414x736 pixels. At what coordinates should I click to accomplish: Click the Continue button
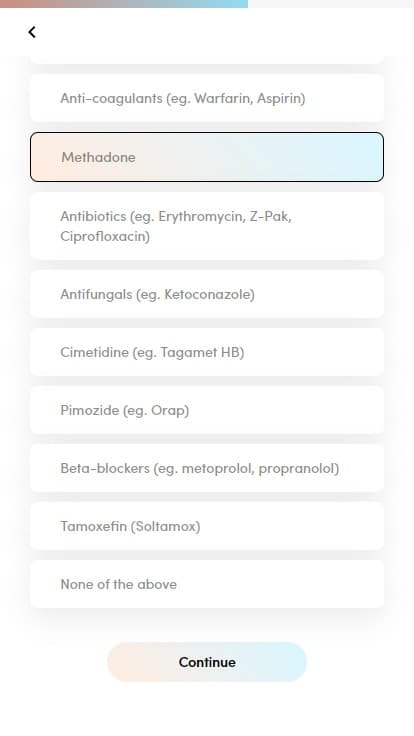pos(207,662)
